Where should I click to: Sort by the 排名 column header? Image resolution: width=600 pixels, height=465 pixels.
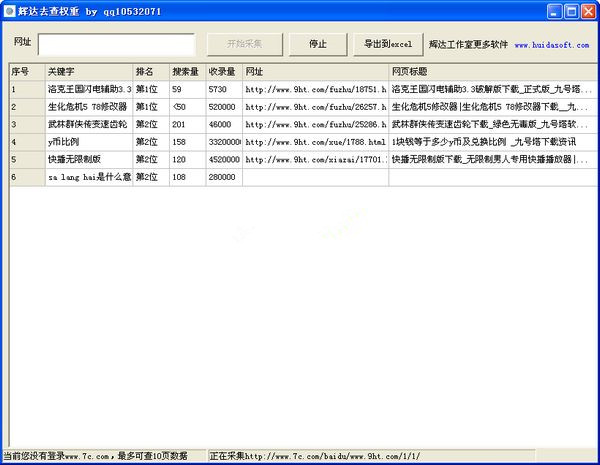tap(151, 72)
